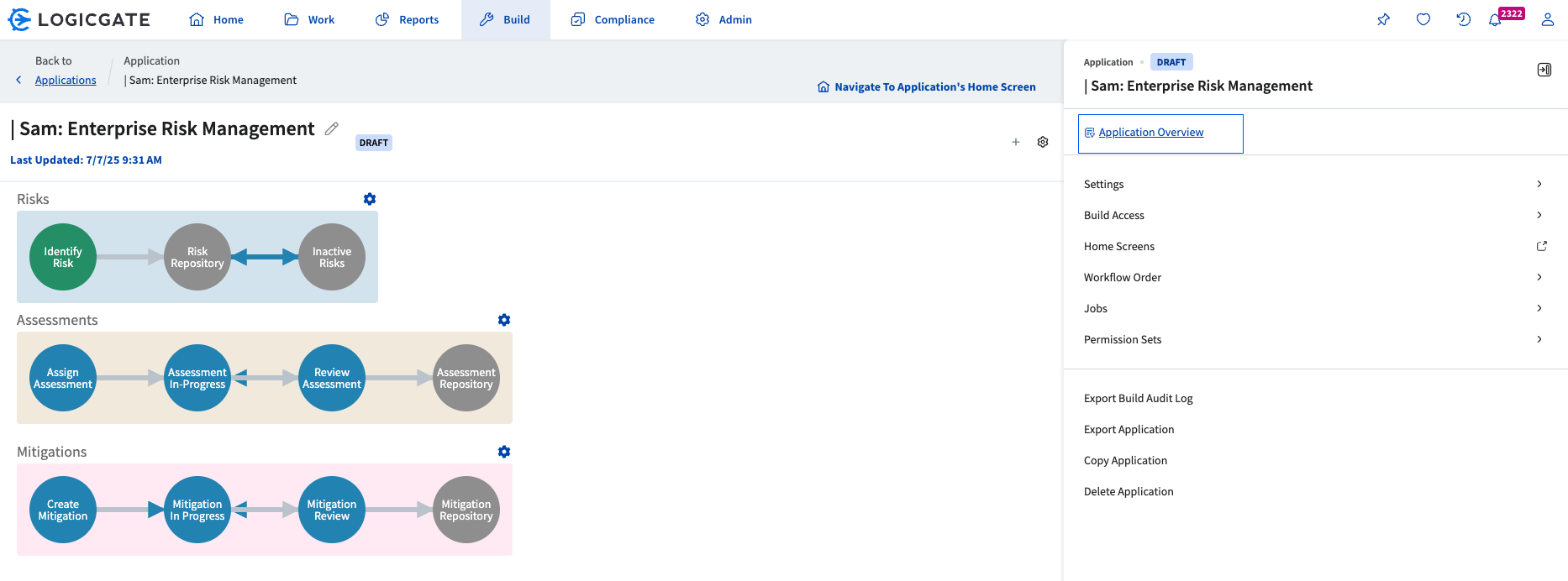Click Last Updated timestamp text
This screenshot has height=581, width=1568.
[86, 160]
